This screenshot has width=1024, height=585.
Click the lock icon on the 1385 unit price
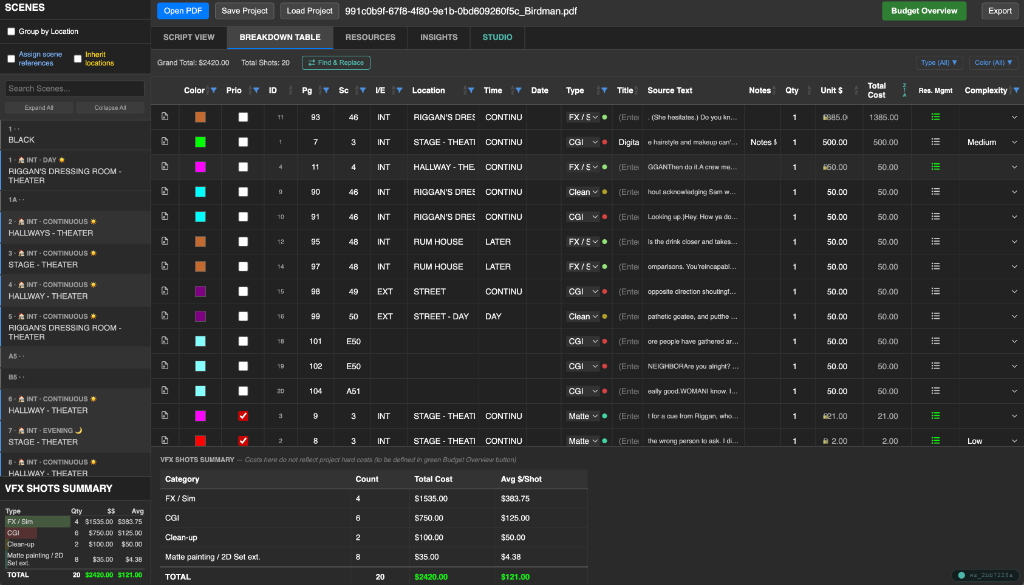[x=825, y=117]
